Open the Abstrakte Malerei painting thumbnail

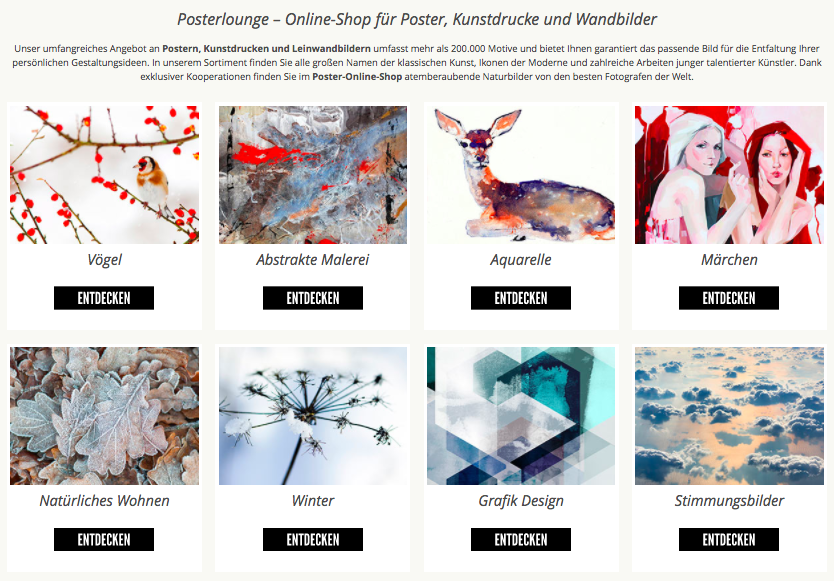[x=313, y=175]
